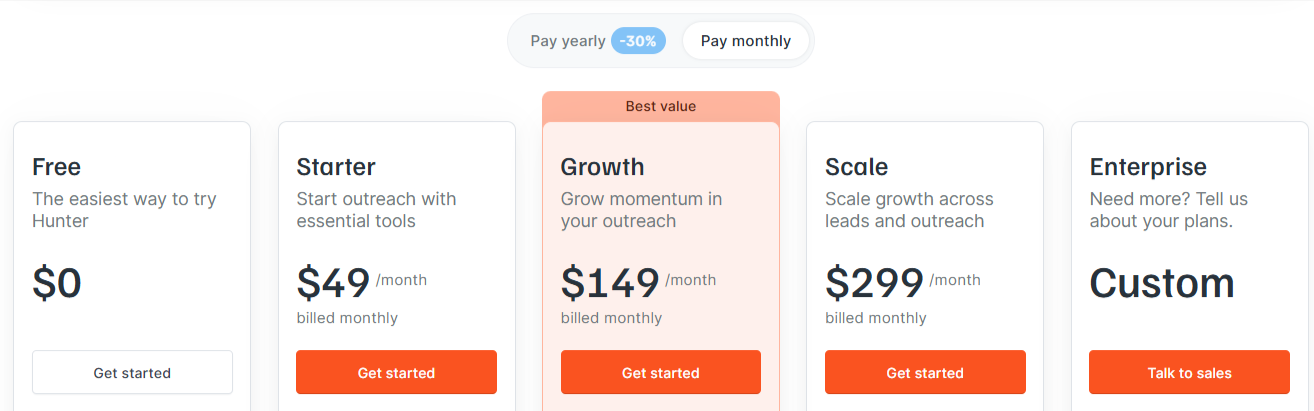1314x411 pixels.
Task: Select the Pay monthly billing option
Action: pos(745,41)
